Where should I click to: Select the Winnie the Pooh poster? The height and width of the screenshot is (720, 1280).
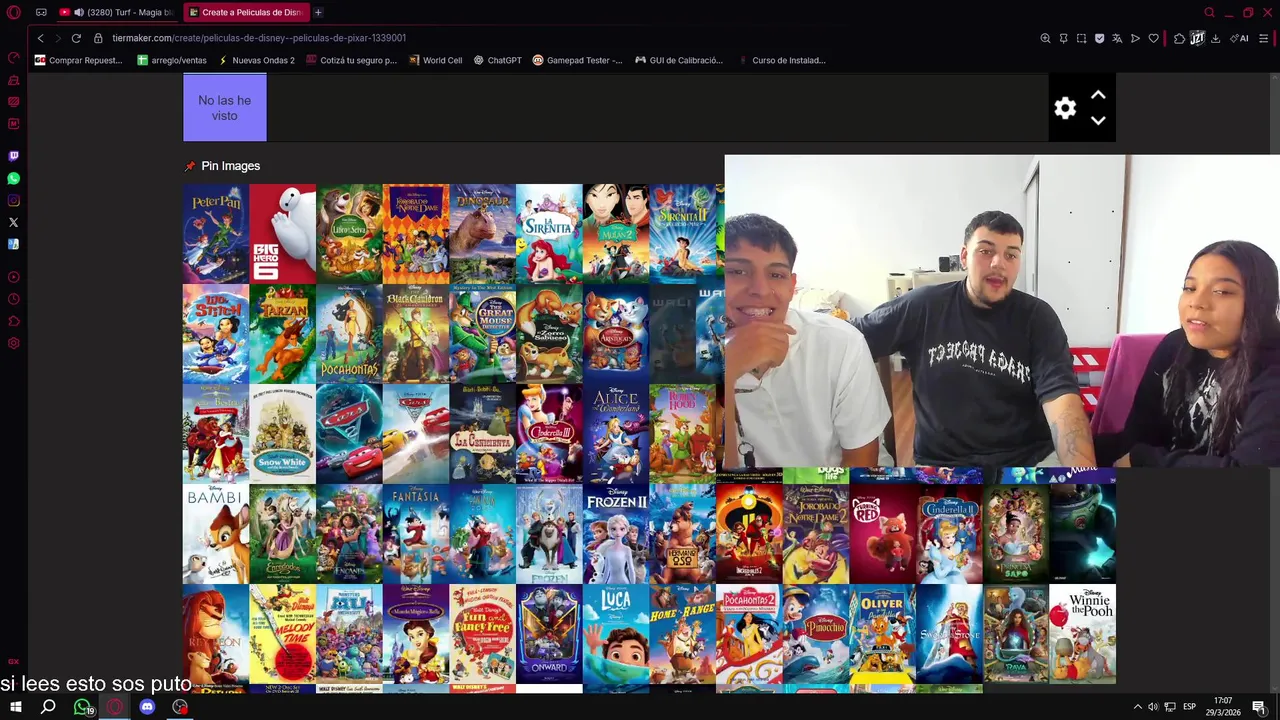(x=1083, y=634)
